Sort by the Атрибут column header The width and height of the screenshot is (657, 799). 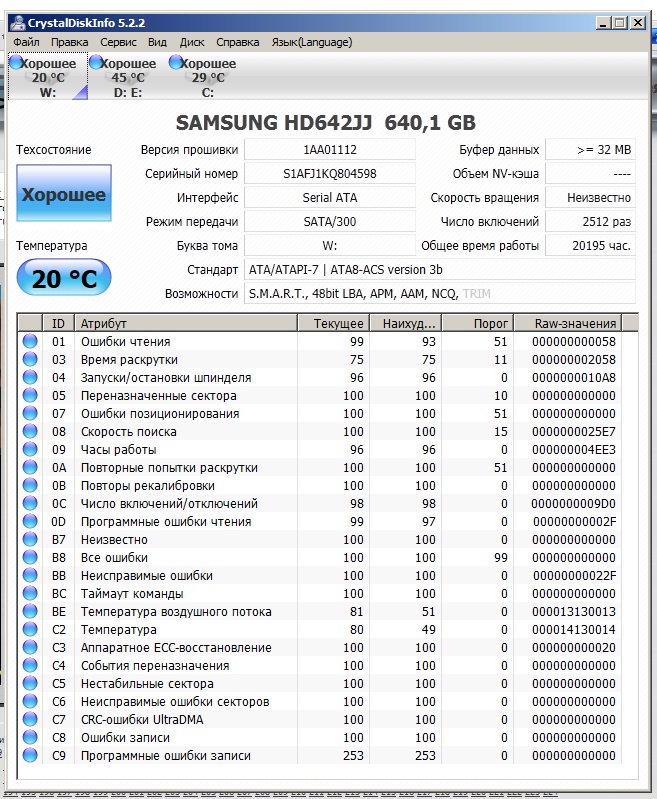point(186,324)
